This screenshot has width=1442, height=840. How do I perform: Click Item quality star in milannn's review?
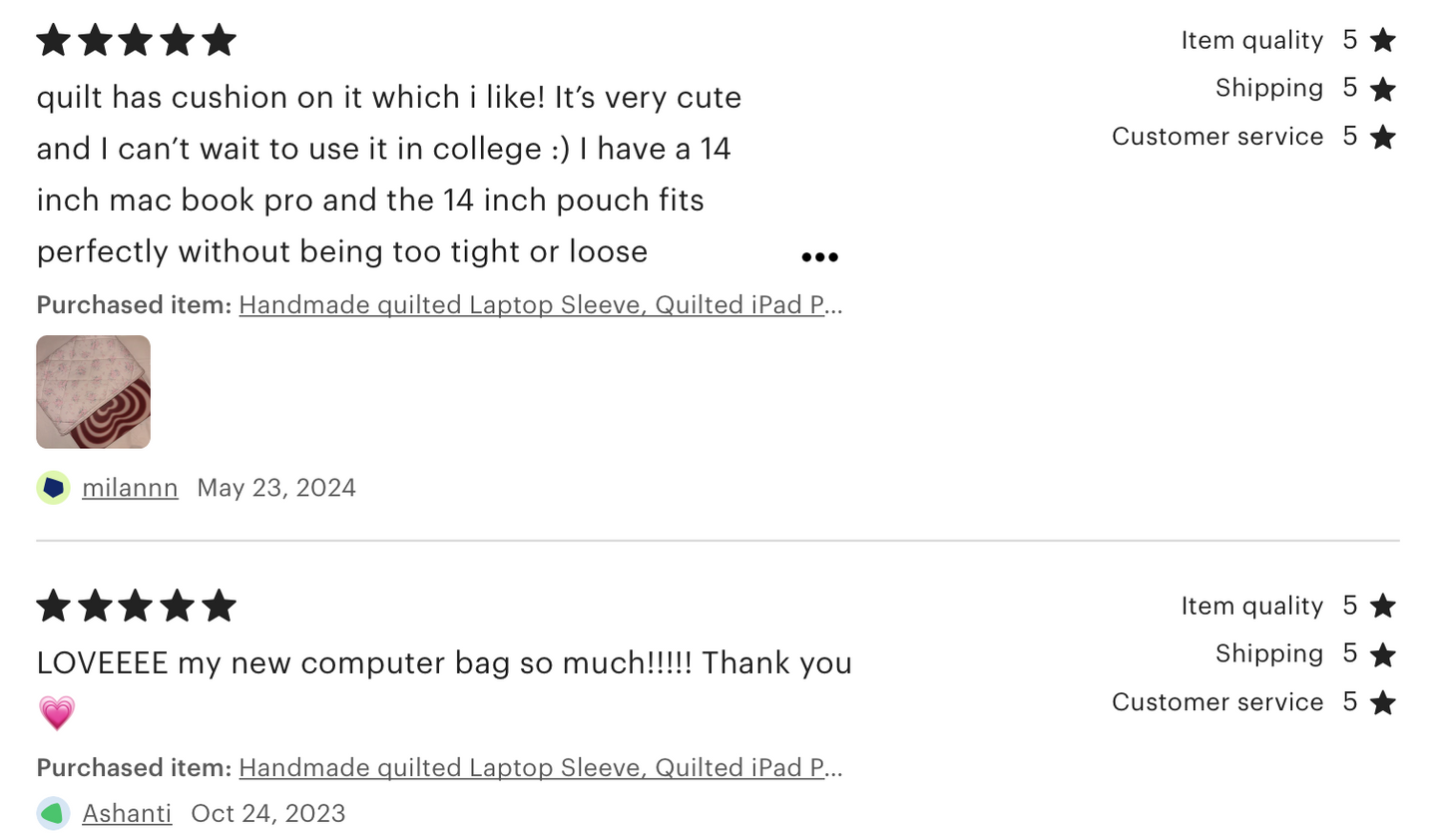coord(1382,41)
